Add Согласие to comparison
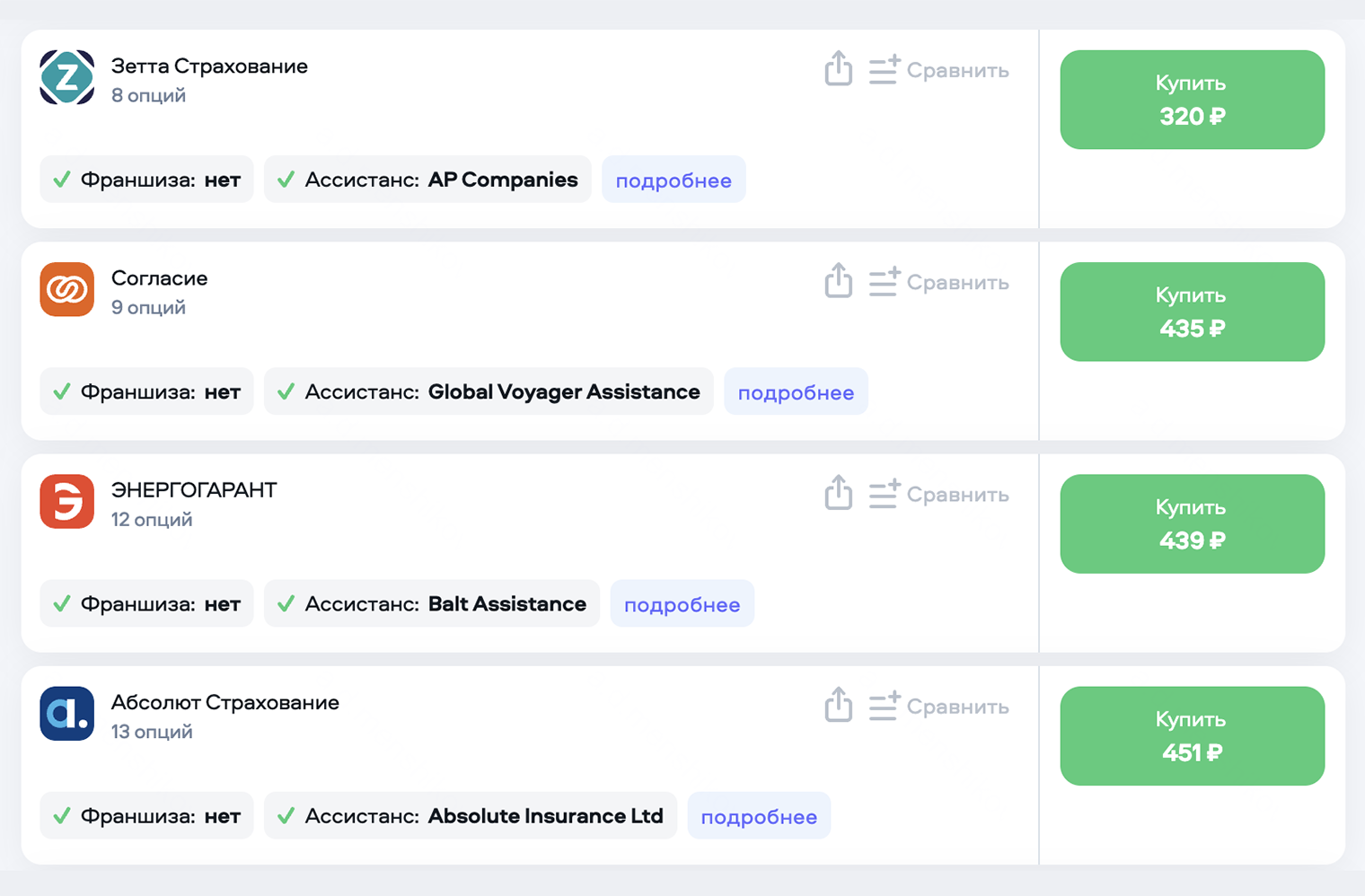 click(x=938, y=282)
